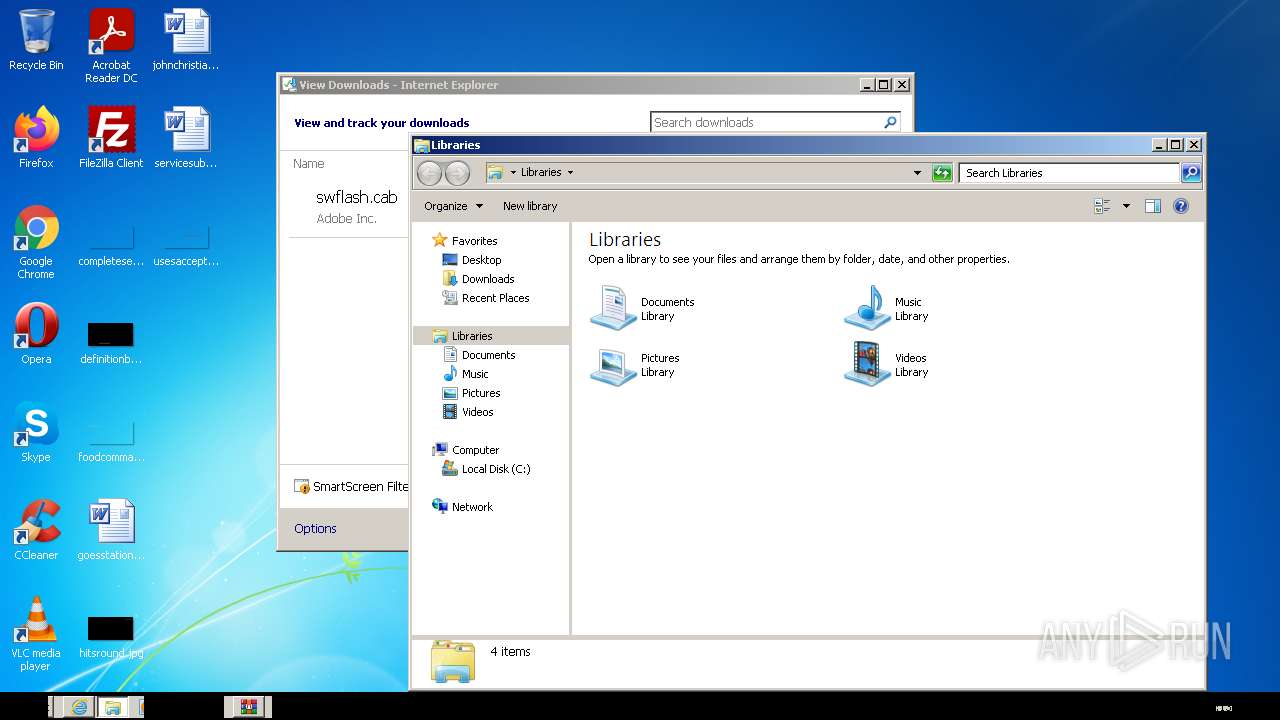Expand the arrow after Libraries breadcrumb
Image resolution: width=1280 pixels, height=720 pixels.
click(x=570, y=172)
